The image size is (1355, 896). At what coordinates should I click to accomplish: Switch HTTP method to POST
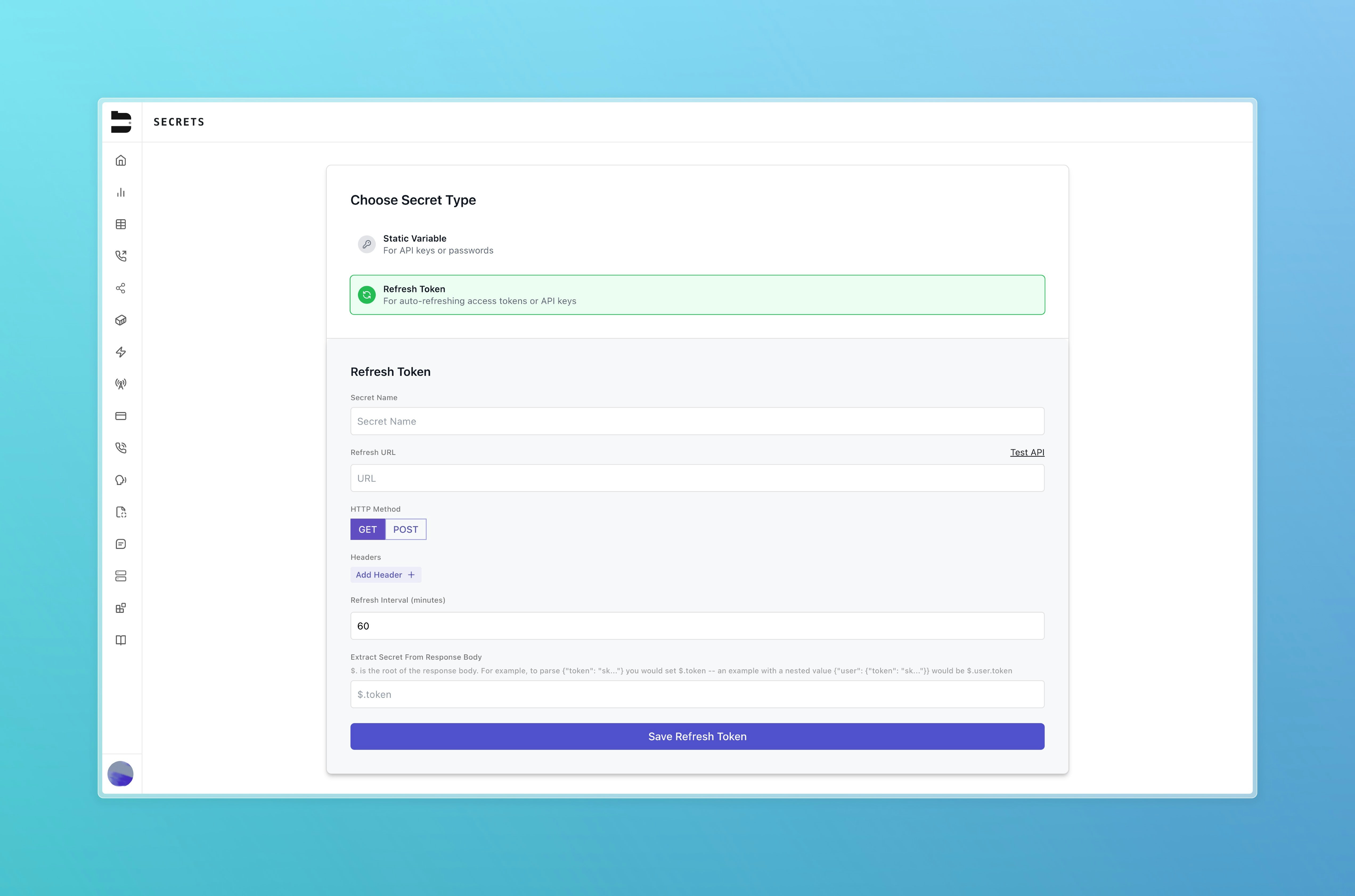click(406, 530)
